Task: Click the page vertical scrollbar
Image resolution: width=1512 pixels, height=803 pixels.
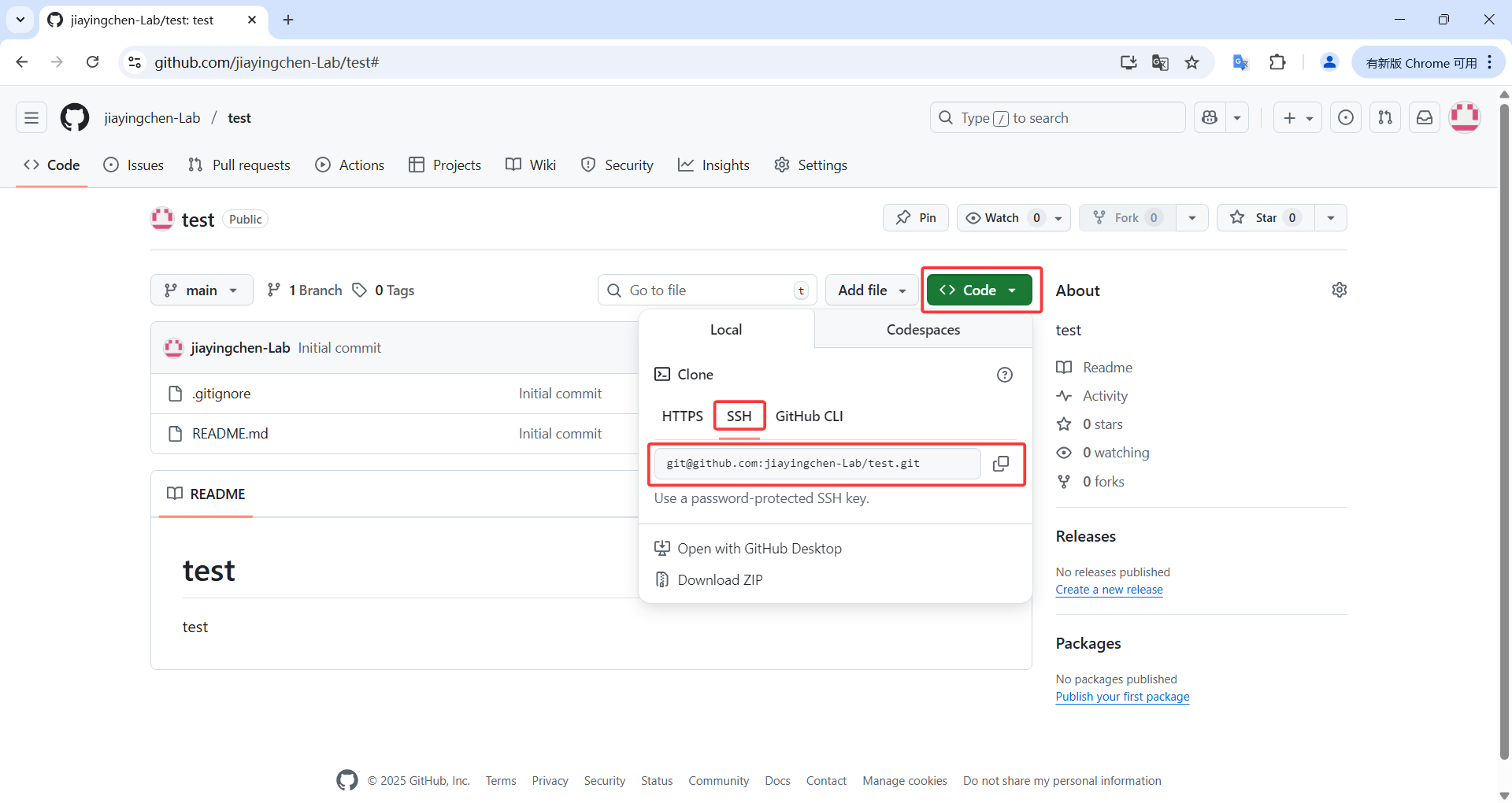Action: pyautogui.click(x=1504, y=433)
